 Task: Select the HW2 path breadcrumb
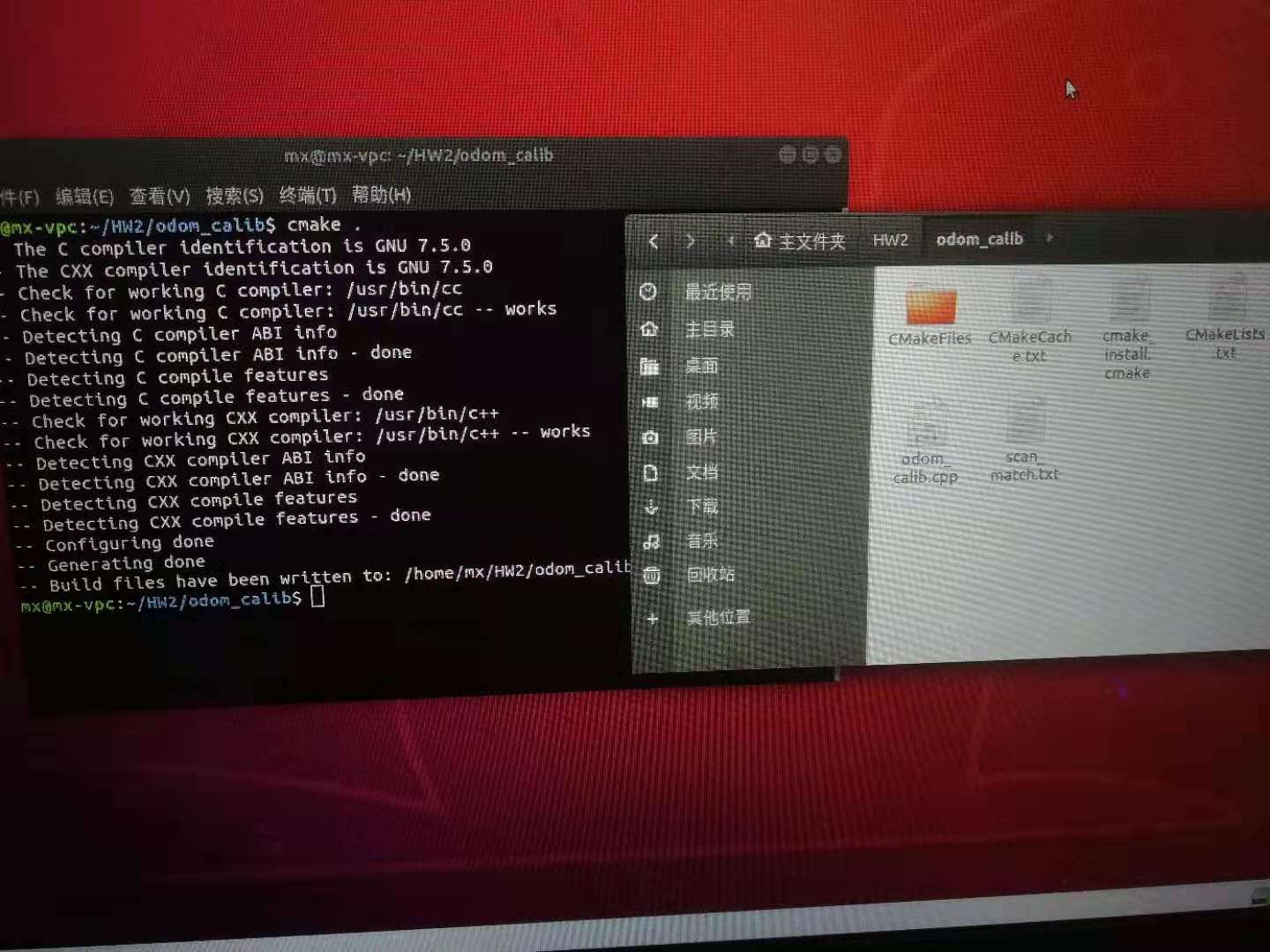pos(890,240)
